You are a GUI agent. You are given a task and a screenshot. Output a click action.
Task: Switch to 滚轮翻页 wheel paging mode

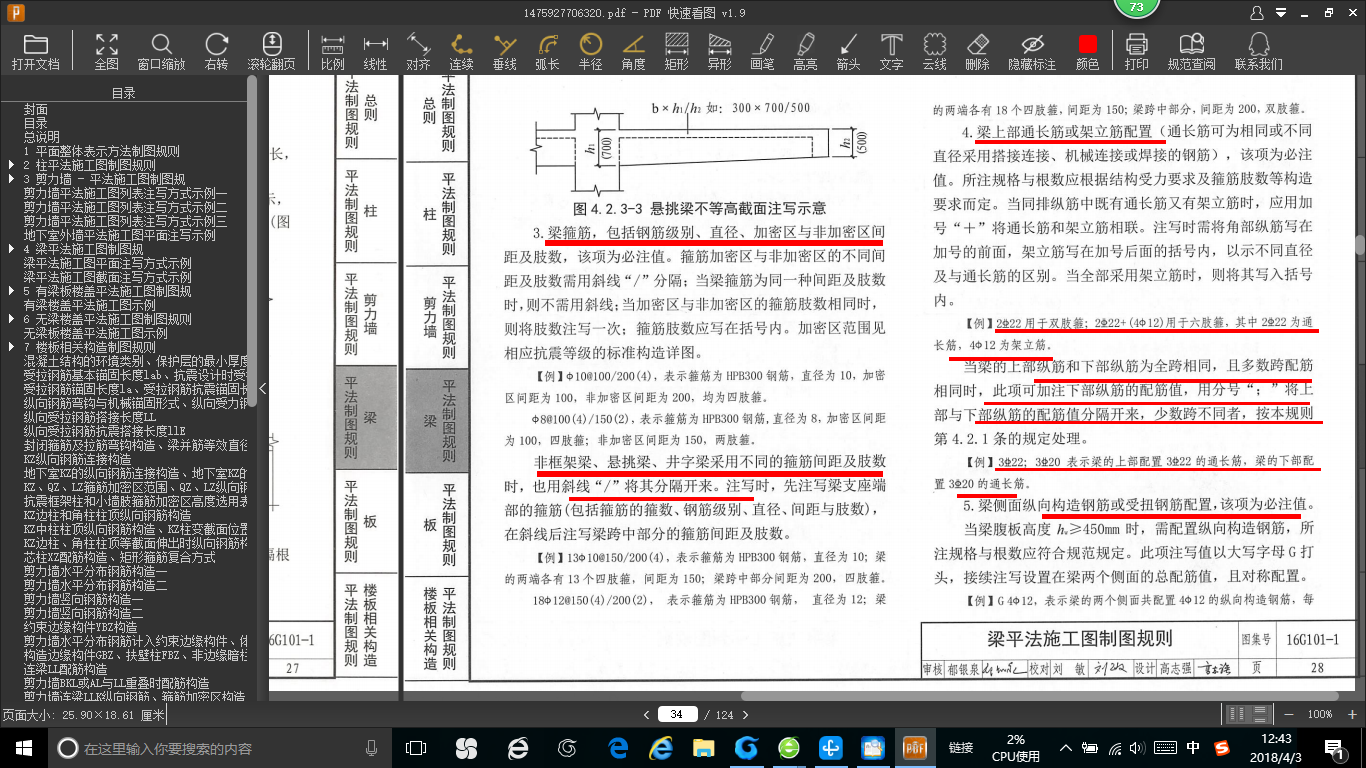272,51
